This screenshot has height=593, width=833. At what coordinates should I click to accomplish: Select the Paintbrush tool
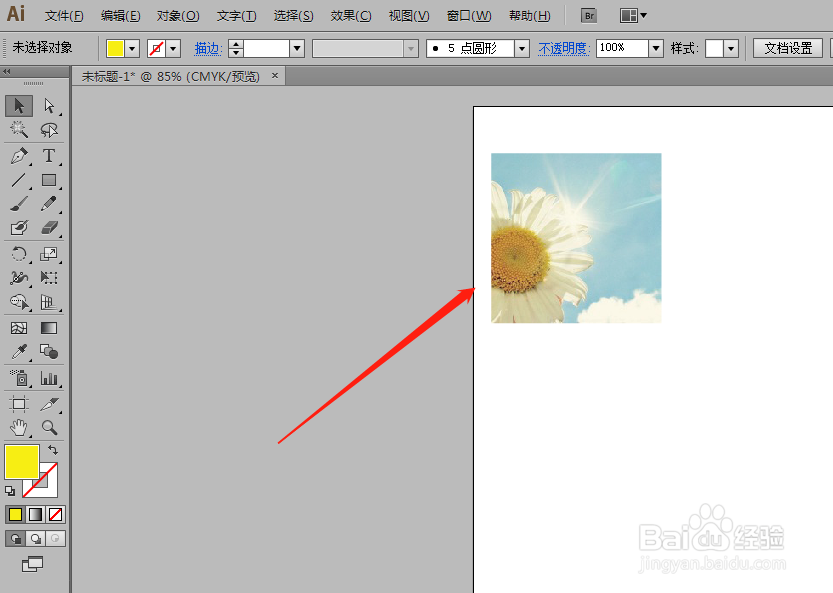[19, 204]
